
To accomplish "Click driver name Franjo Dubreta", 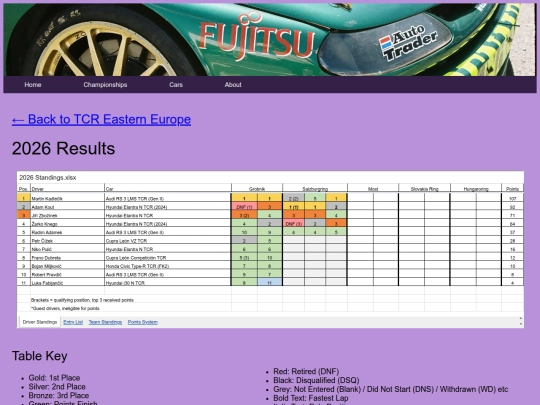I will 46,258.
